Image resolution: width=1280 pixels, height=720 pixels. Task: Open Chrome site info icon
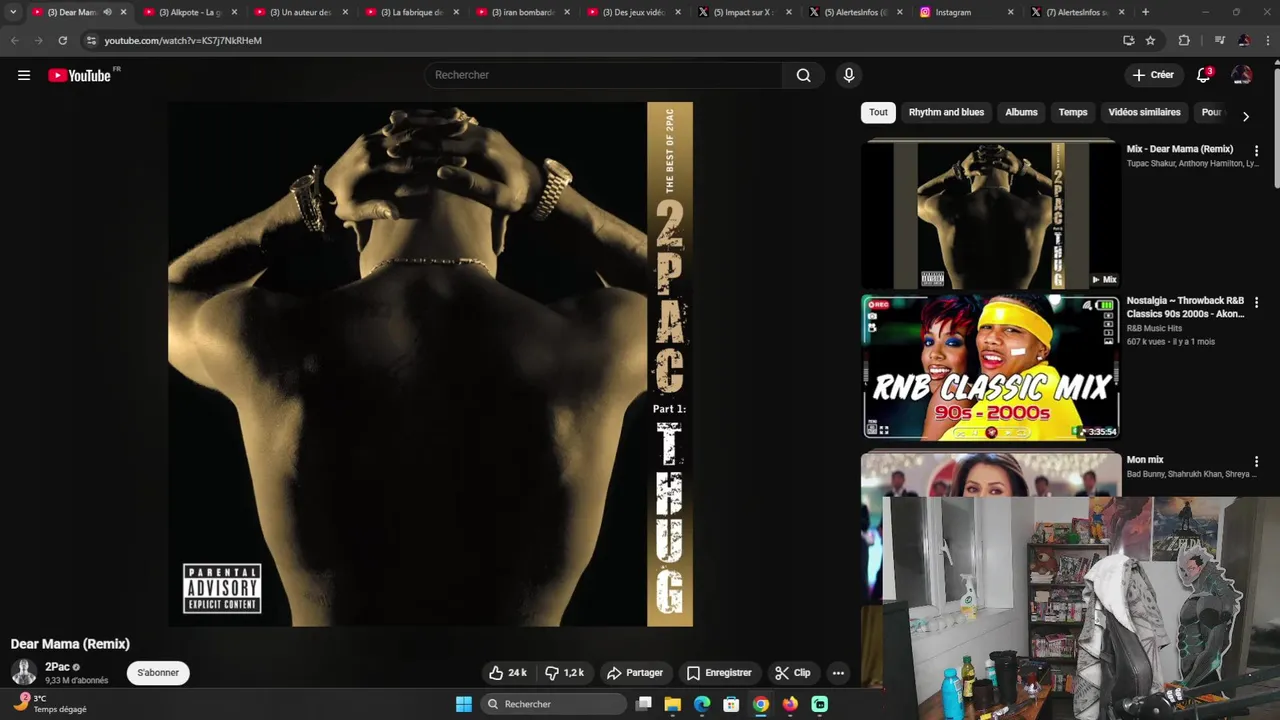(91, 40)
